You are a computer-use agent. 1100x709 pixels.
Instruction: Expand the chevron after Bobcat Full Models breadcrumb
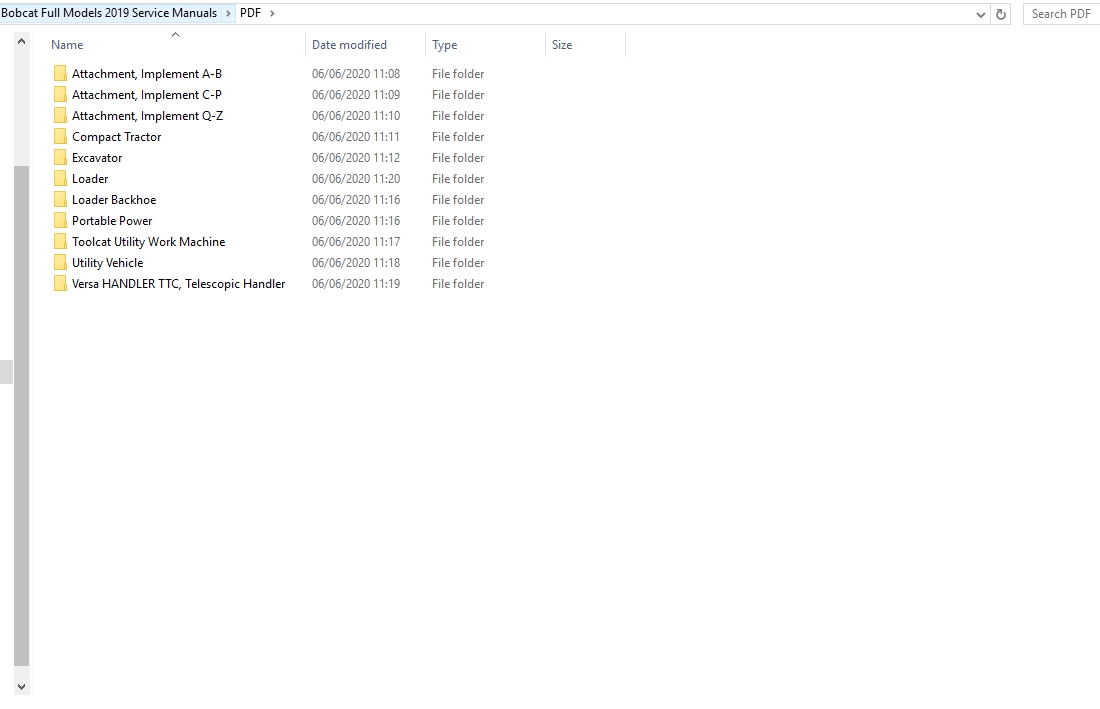click(x=228, y=13)
